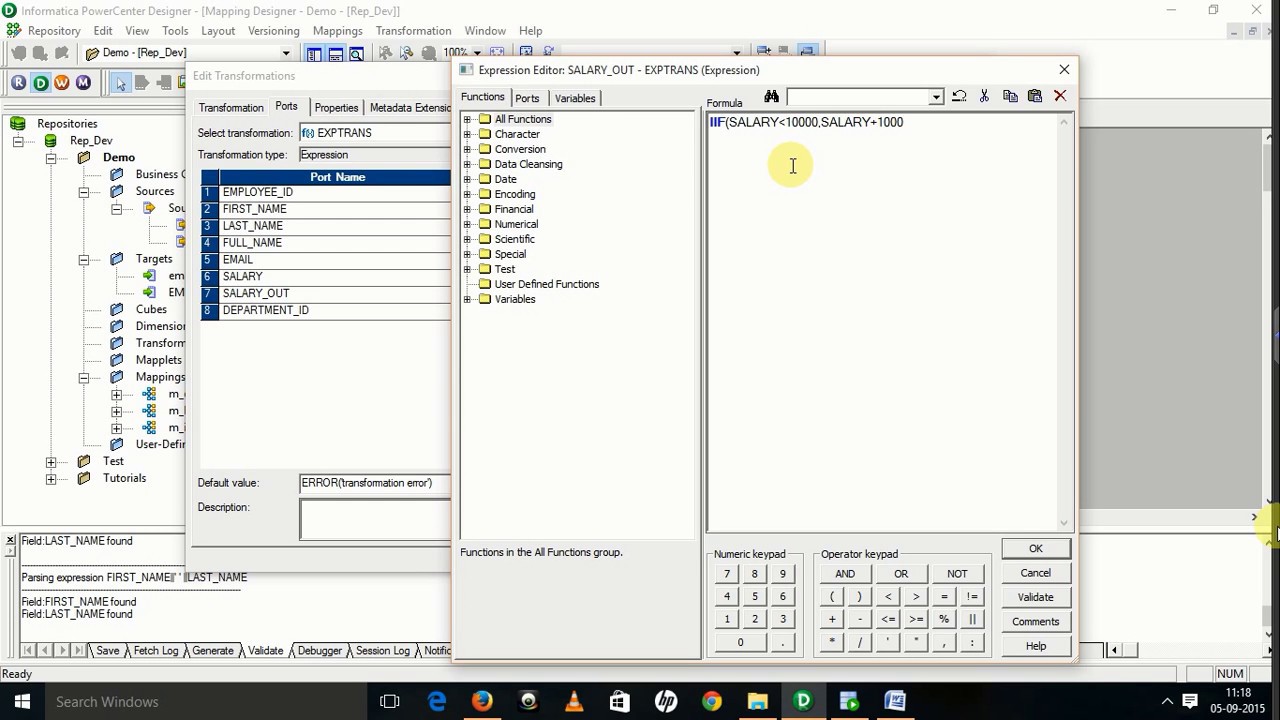Collapse the Demo folder in the Navigator
The width and height of the screenshot is (1280, 720).
[51, 158]
